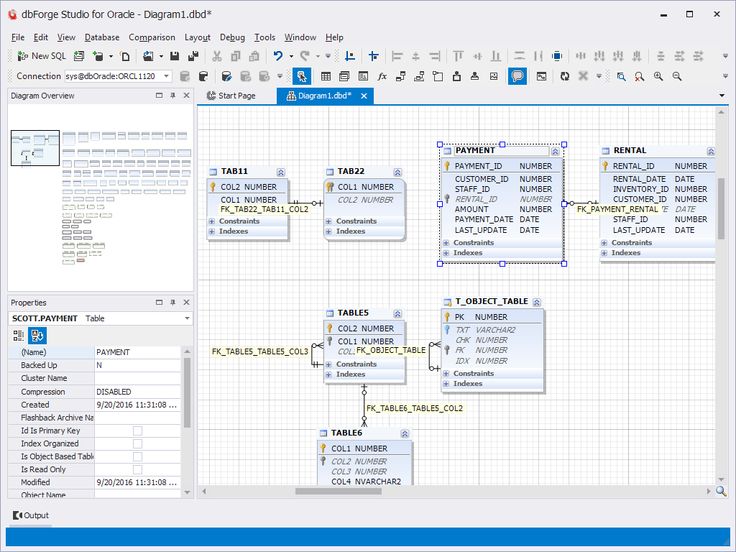736x552 pixels.
Task: Toggle the Categorized properties view icon
Action: coord(18,335)
